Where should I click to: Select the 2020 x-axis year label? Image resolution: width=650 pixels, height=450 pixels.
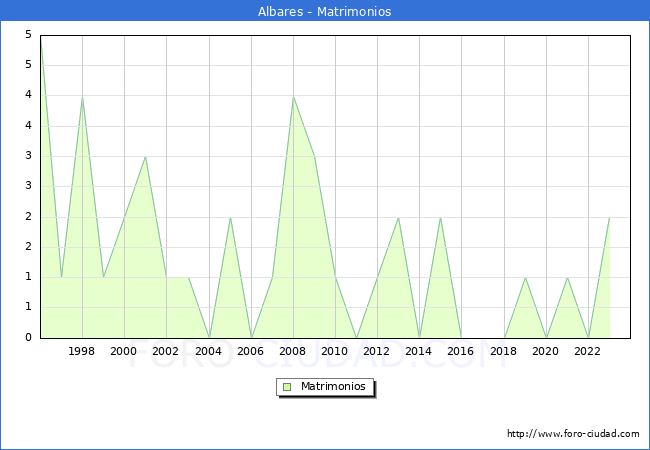546,351
